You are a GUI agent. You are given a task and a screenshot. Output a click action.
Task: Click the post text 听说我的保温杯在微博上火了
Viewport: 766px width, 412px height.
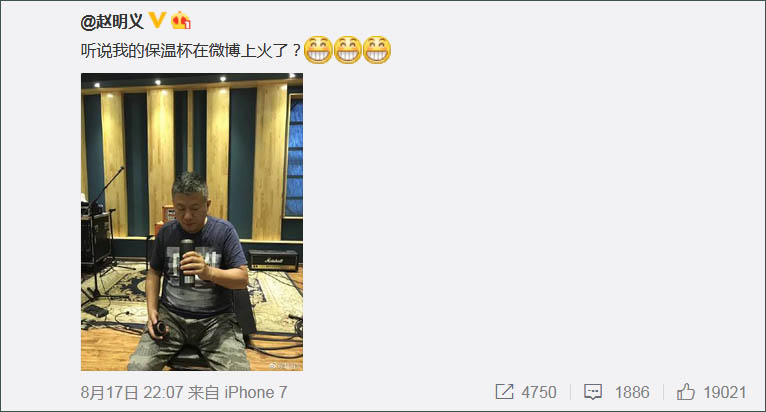coord(191,50)
